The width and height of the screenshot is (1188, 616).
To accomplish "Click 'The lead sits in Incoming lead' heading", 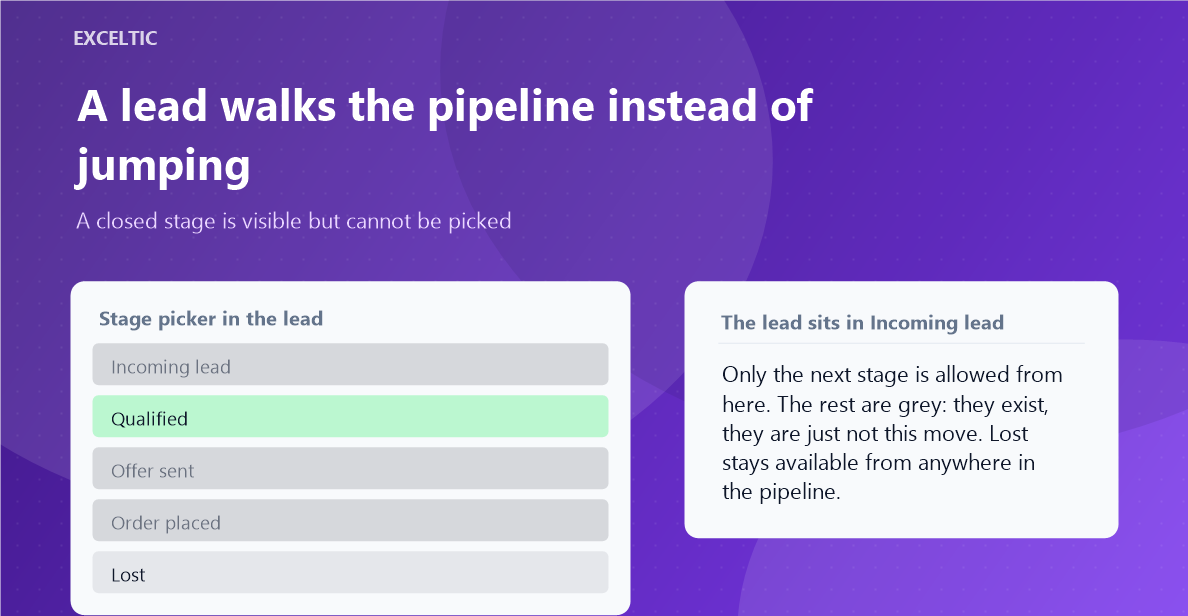I will [x=862, y=323].
